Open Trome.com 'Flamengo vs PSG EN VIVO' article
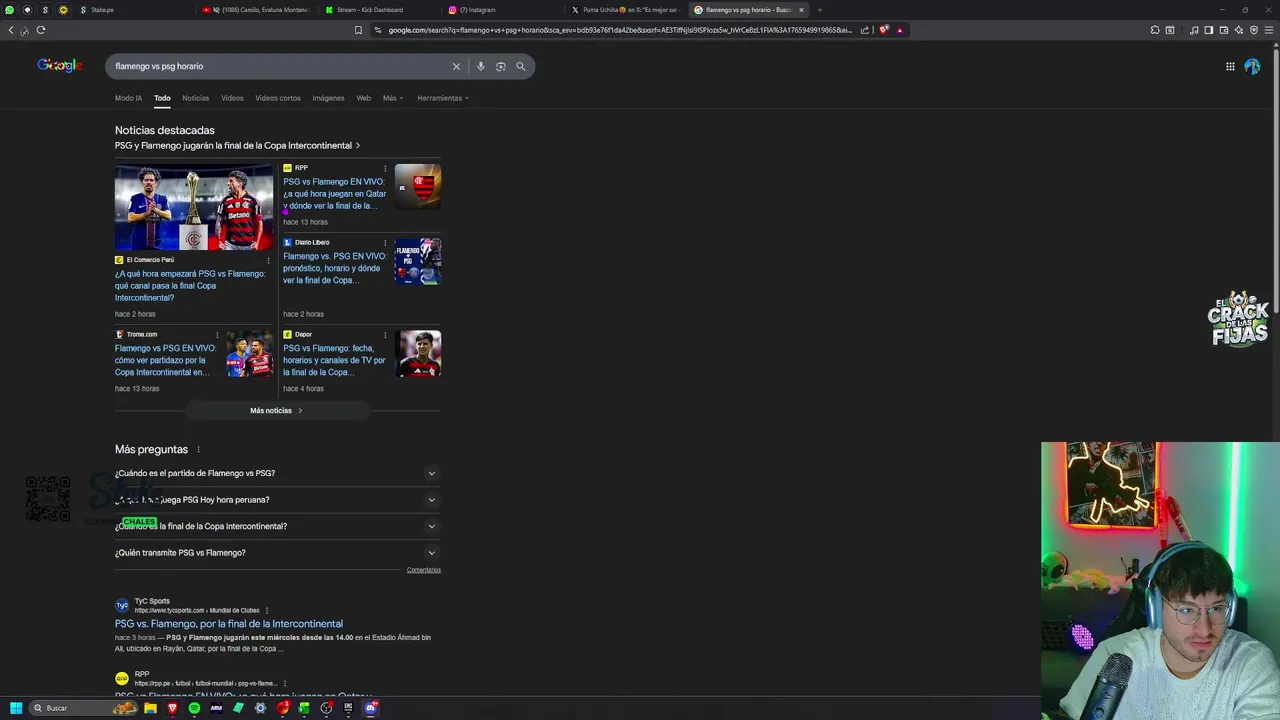This screenshot has width=1280, height=720. point(165,360)
